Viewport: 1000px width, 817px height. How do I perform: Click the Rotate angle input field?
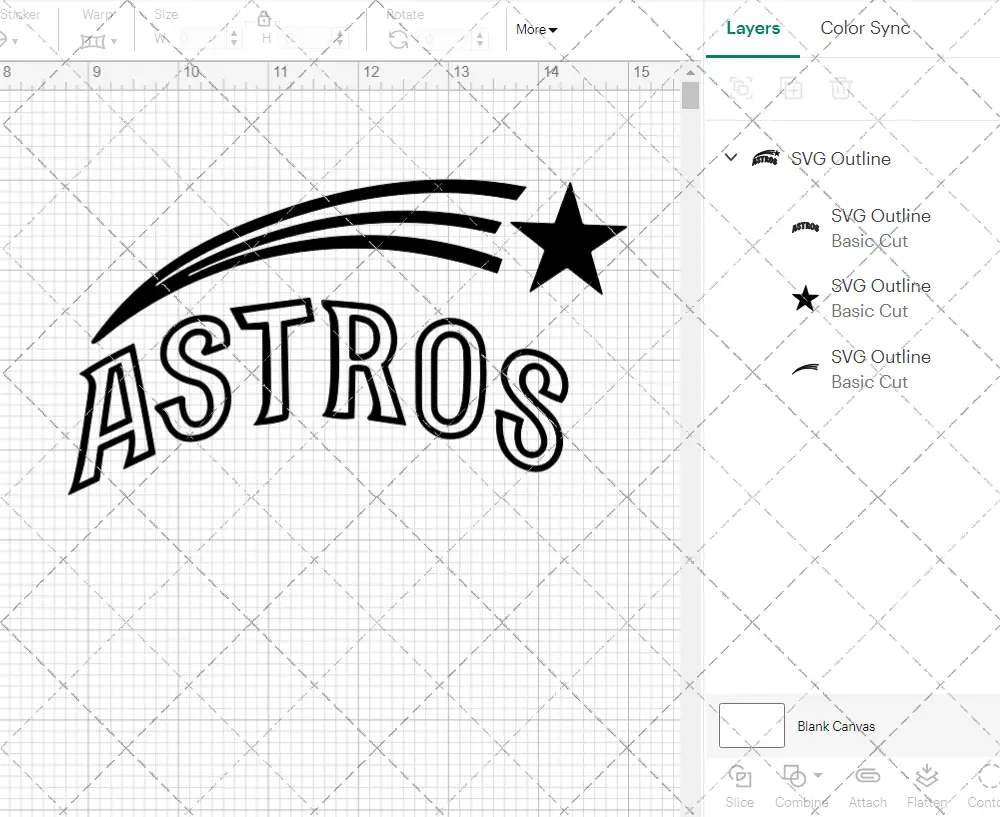pyautogui.click(x=446, y=40)
